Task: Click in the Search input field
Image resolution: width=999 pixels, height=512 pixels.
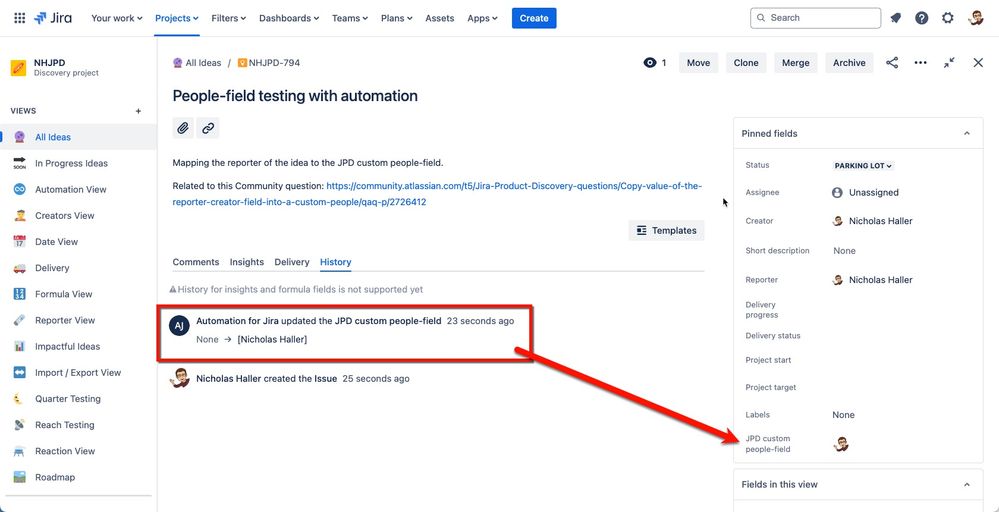Action: pyautogui.click(x=816, y=18)
